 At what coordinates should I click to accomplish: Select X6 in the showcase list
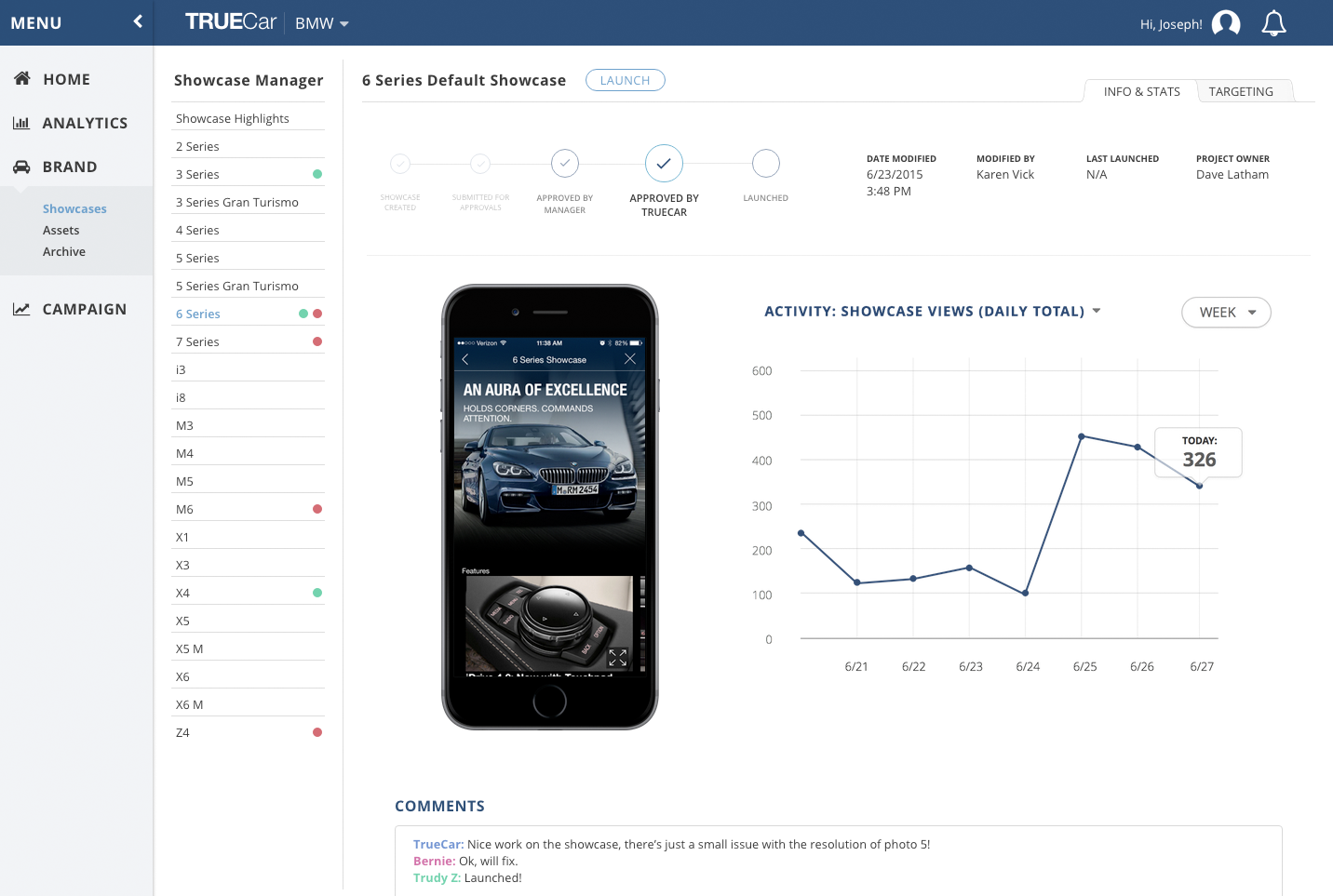pos(249,676)
